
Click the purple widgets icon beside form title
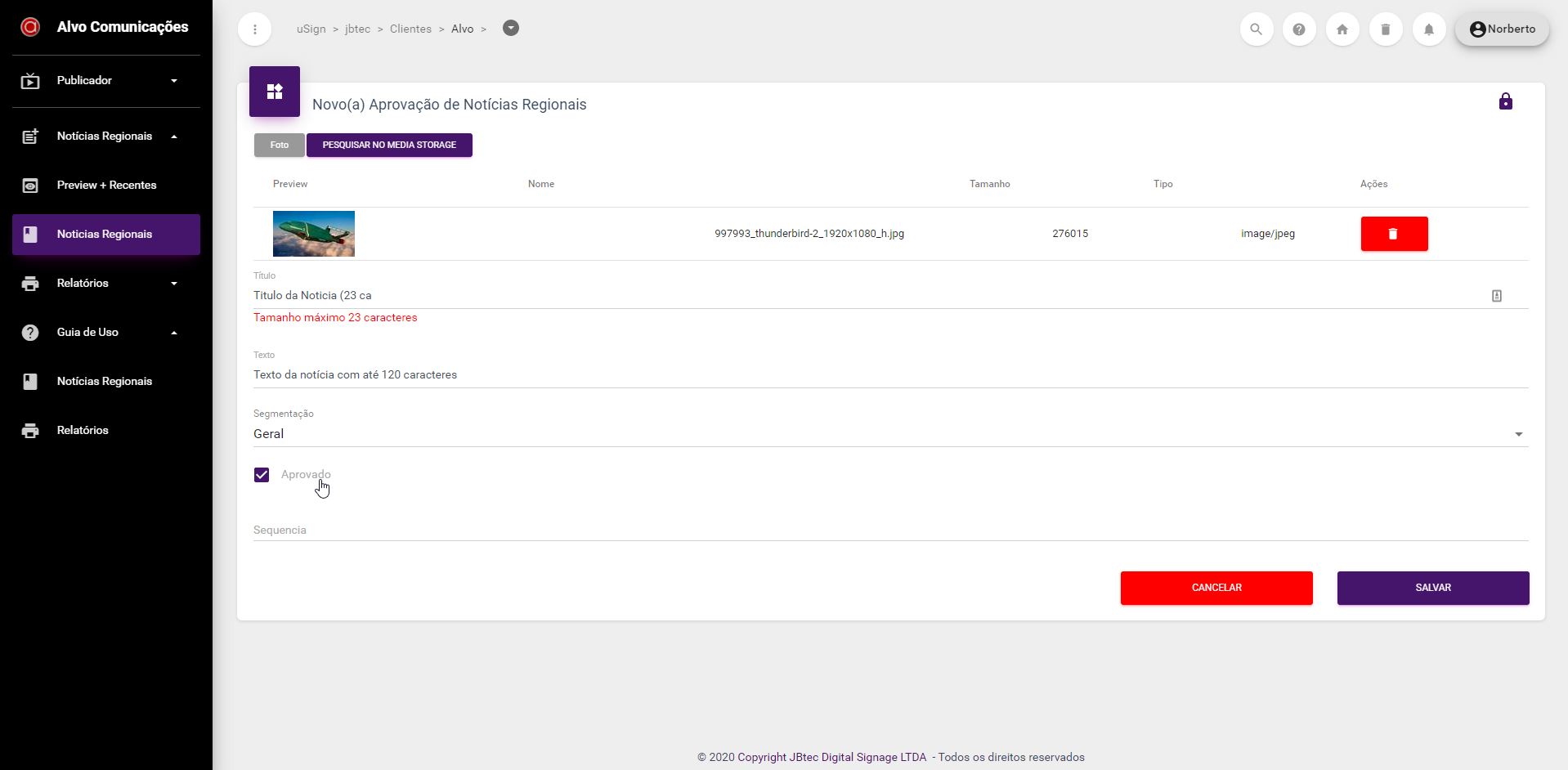[x=275, y=92]
